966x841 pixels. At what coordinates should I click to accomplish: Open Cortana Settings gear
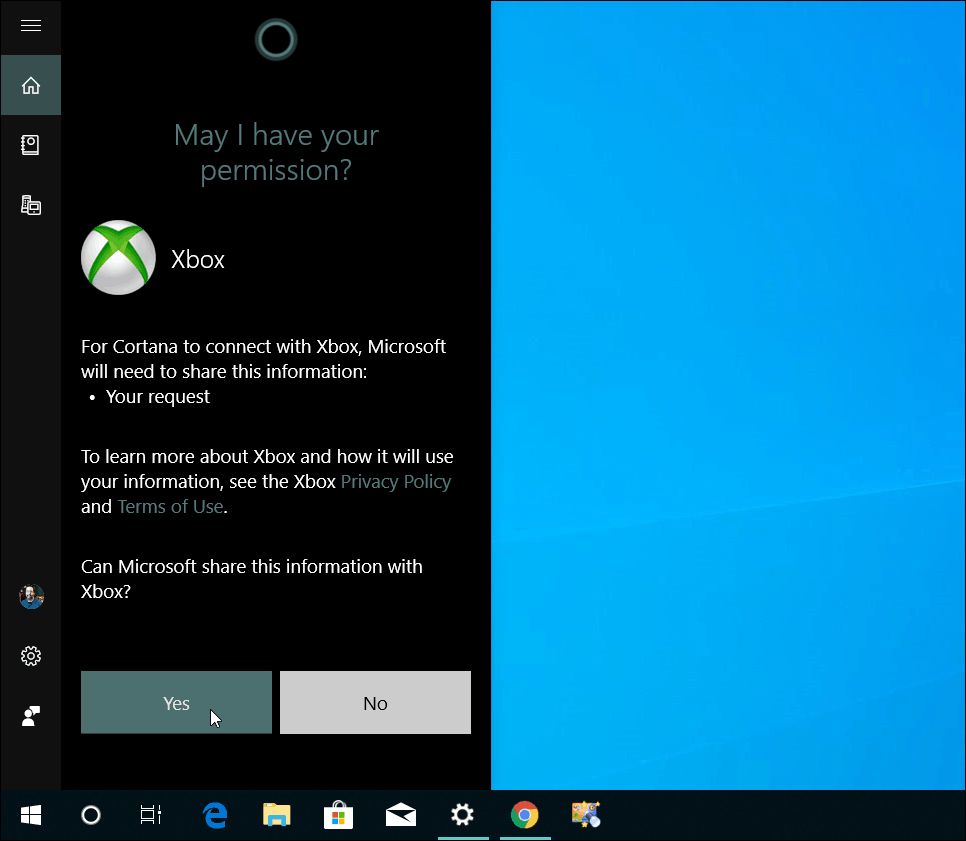coord(31,656)
